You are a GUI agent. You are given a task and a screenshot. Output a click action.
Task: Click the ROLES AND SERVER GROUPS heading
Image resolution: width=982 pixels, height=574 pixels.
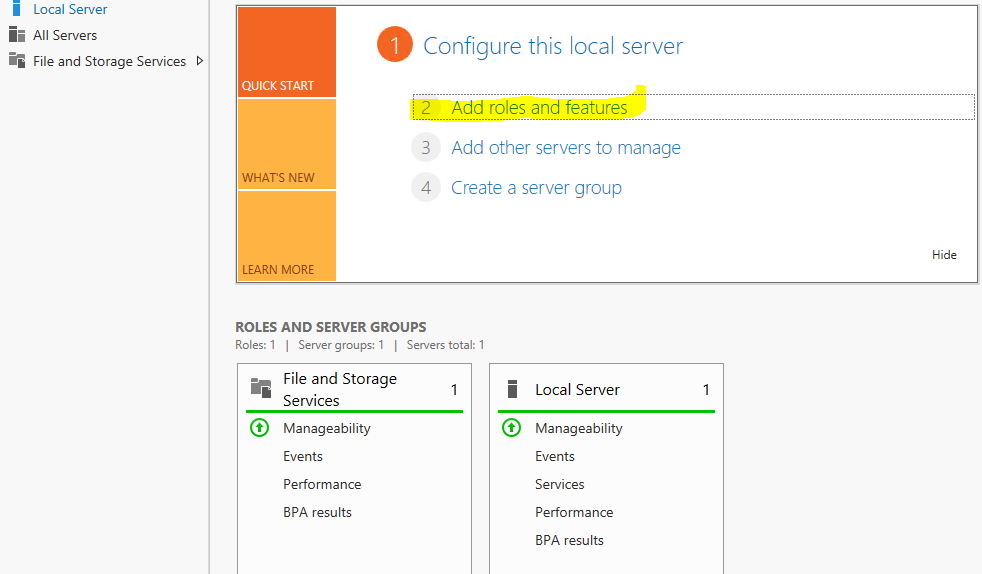(x=331, y=327)
